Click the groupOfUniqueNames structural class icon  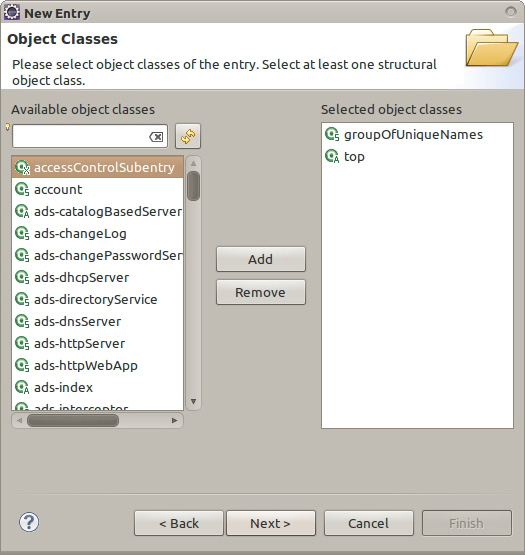point(332,135)
